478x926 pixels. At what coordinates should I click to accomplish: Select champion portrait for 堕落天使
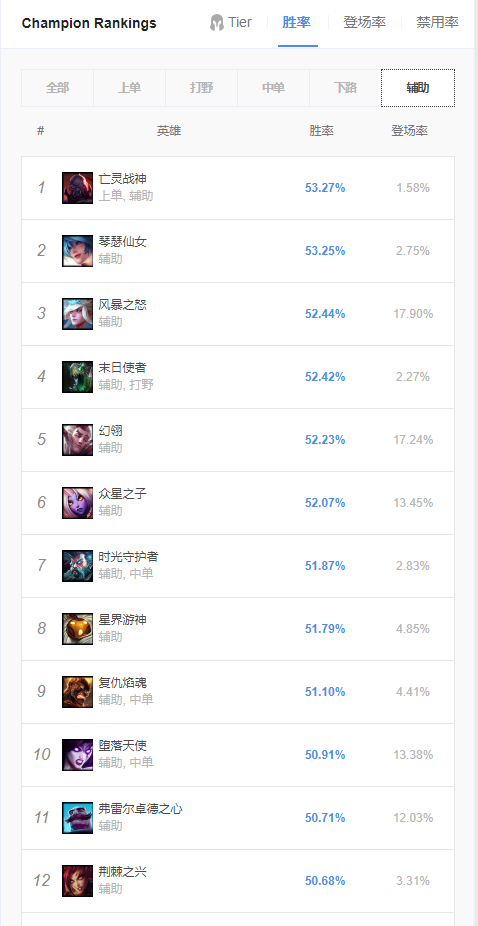pos(77,755)
